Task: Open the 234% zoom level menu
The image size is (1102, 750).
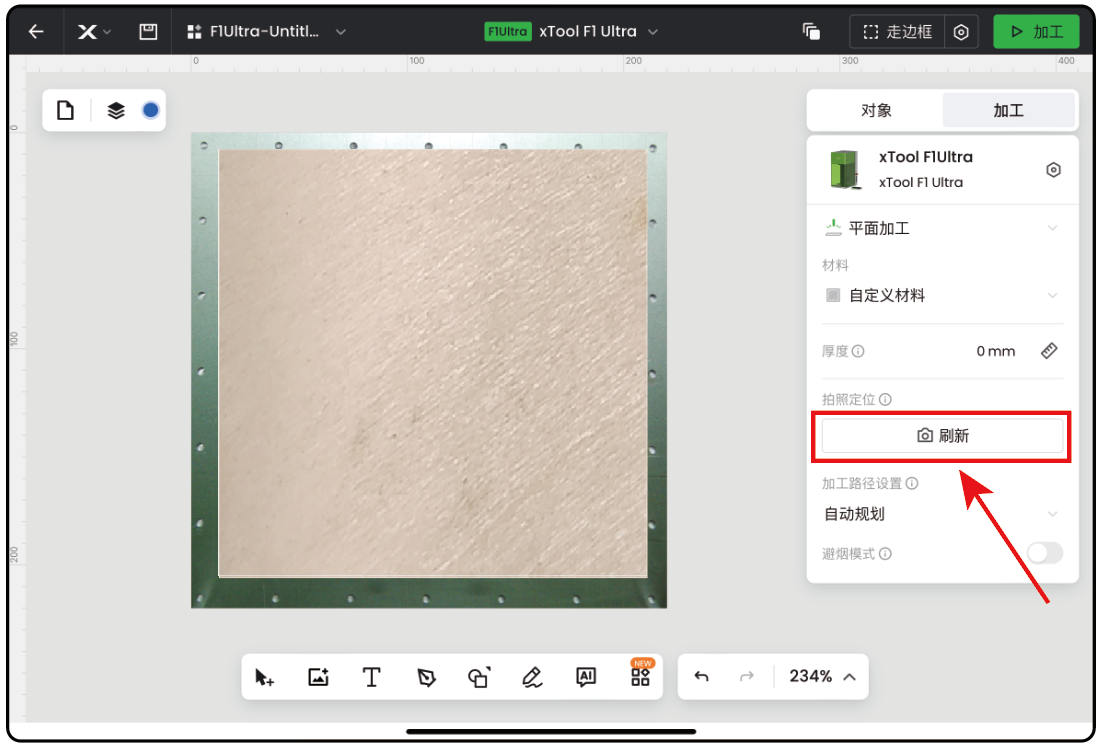Action: [x=822, y=677]
